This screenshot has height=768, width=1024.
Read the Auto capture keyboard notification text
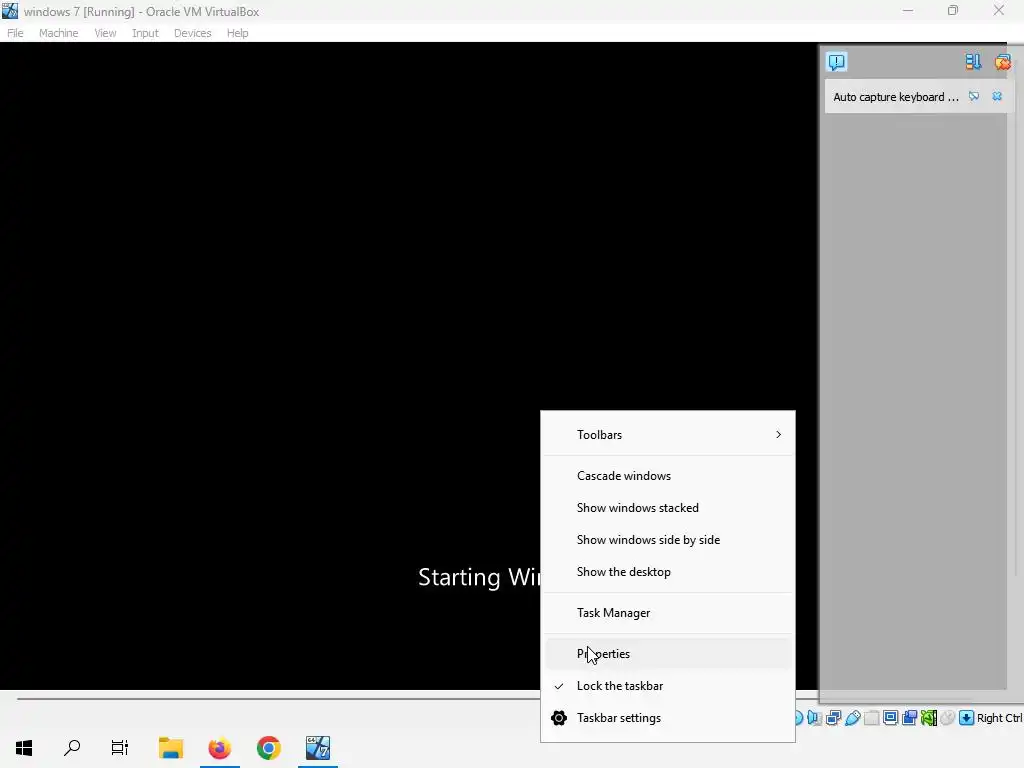click(895, 97)
